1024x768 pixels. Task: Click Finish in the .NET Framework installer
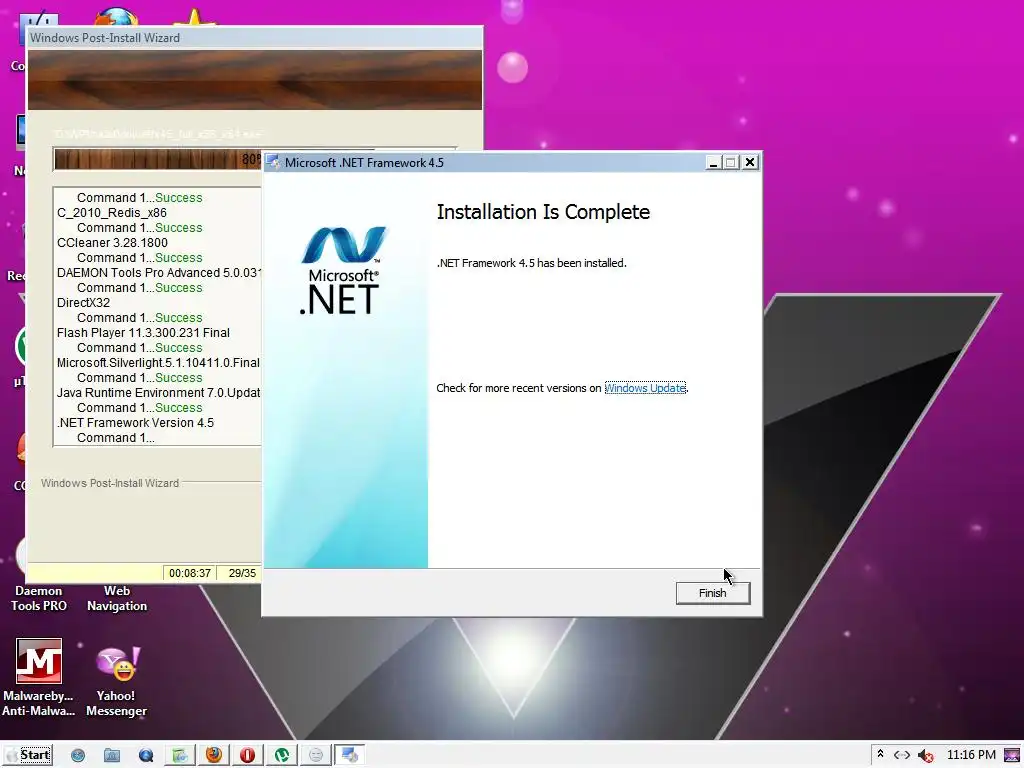point(712,593)
